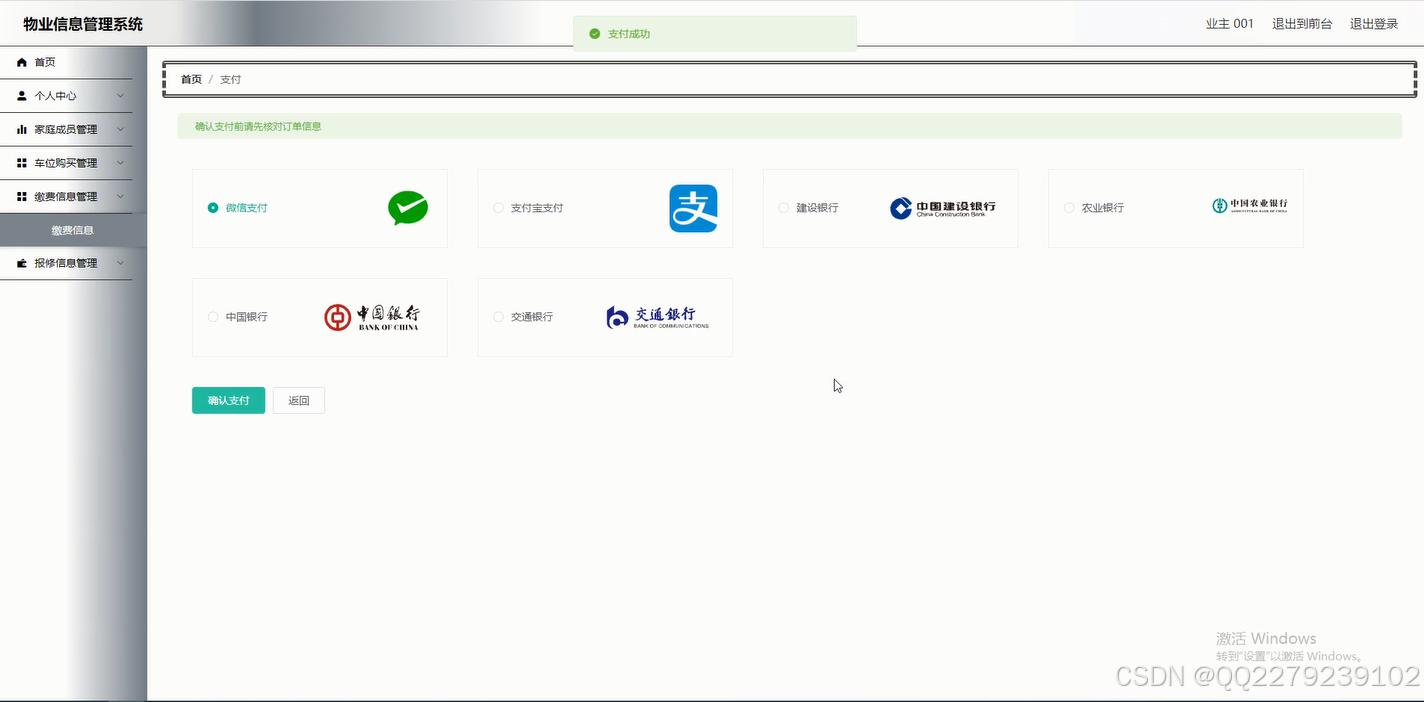1424x702 pixels.
Task: Click the 确认支付前请先核对订单信息 notice
Action: click(258, 126)
